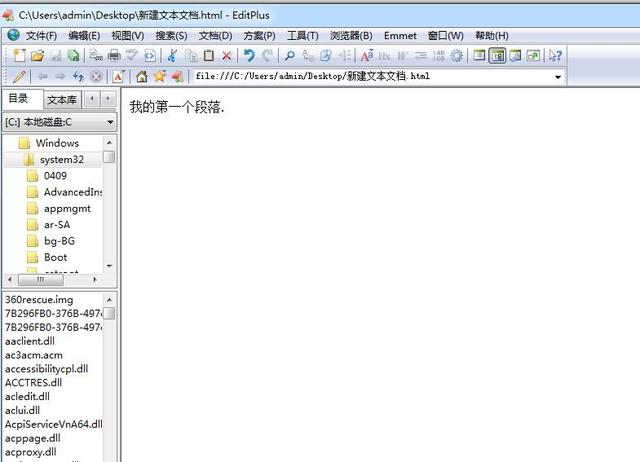
Task: Open the 文件(F) menu
Action: [41, 36]
